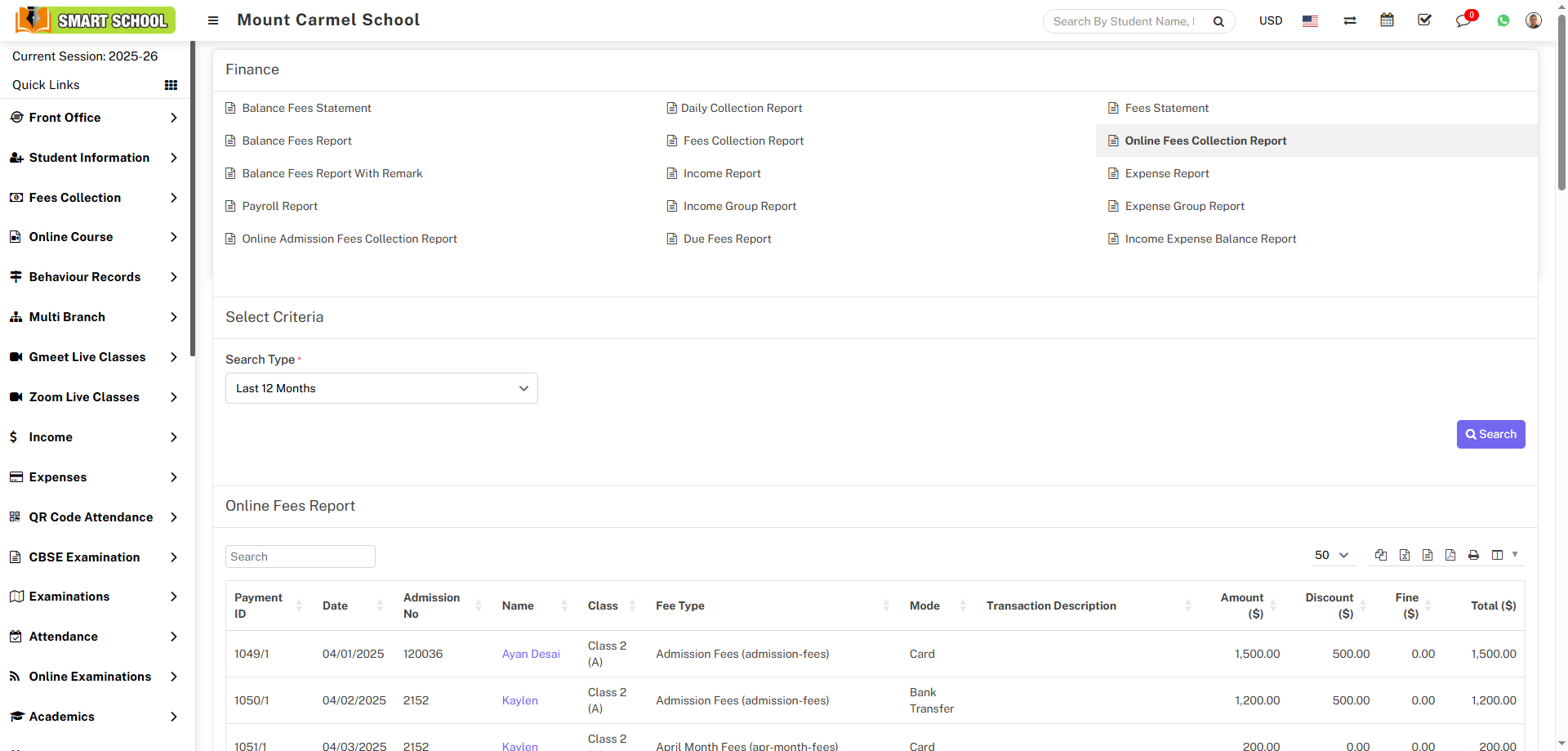This screenshot has width=1568, height=751.
Task: Open the column visibility dropdown
Action: click(1503, 555)
